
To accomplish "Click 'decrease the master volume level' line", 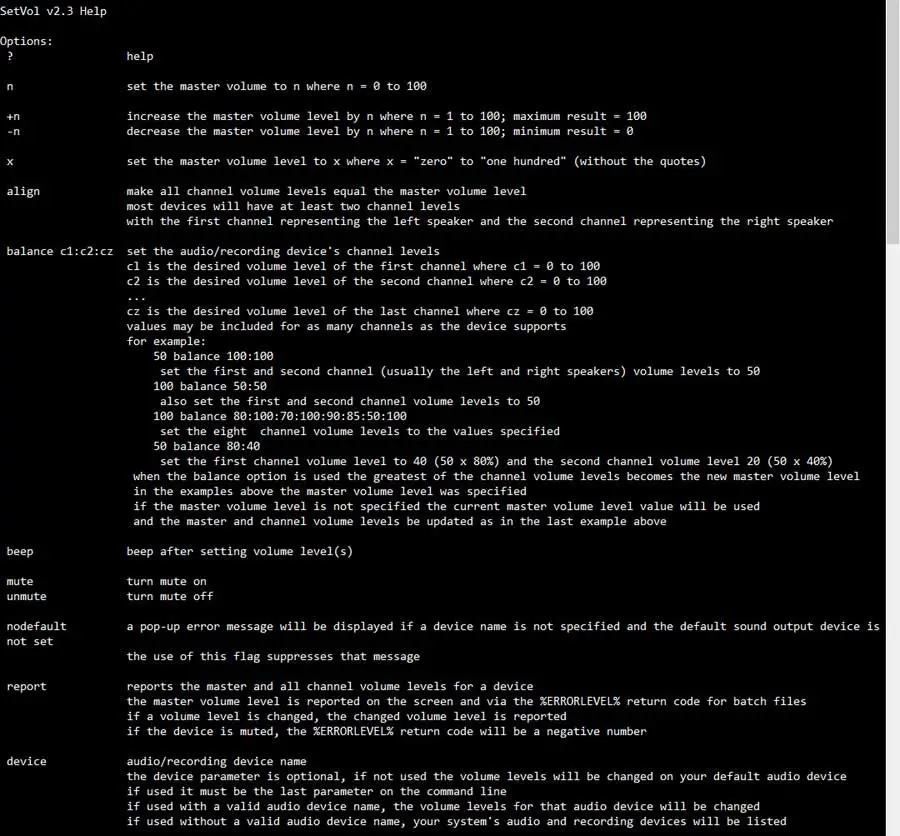I will click(380, 131).
